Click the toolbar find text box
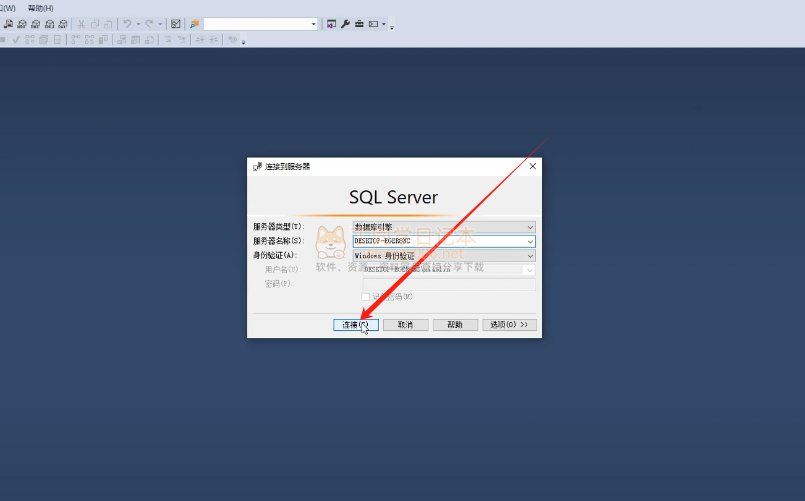Image resolution: width=805 pixels, height=501 pixels. coord(257,24)
